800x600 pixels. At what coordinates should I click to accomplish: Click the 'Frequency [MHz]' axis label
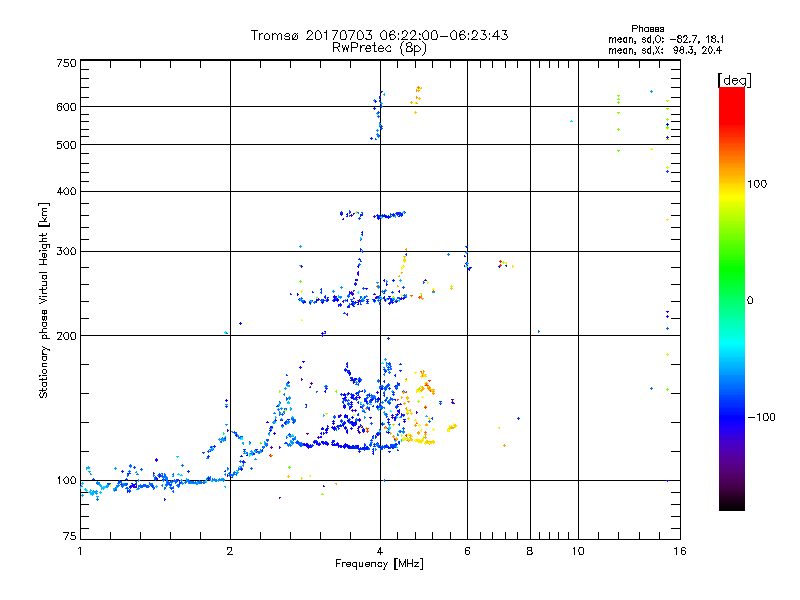click(x=379, y=564)
